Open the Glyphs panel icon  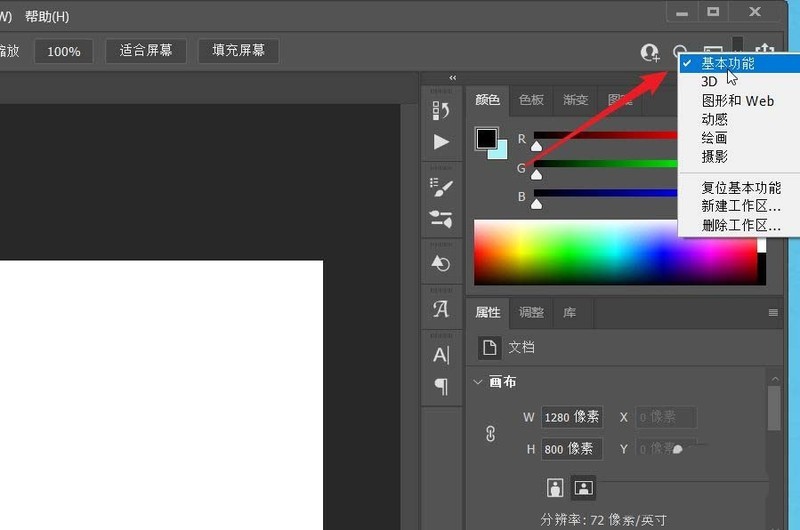(x=441, y=309)
